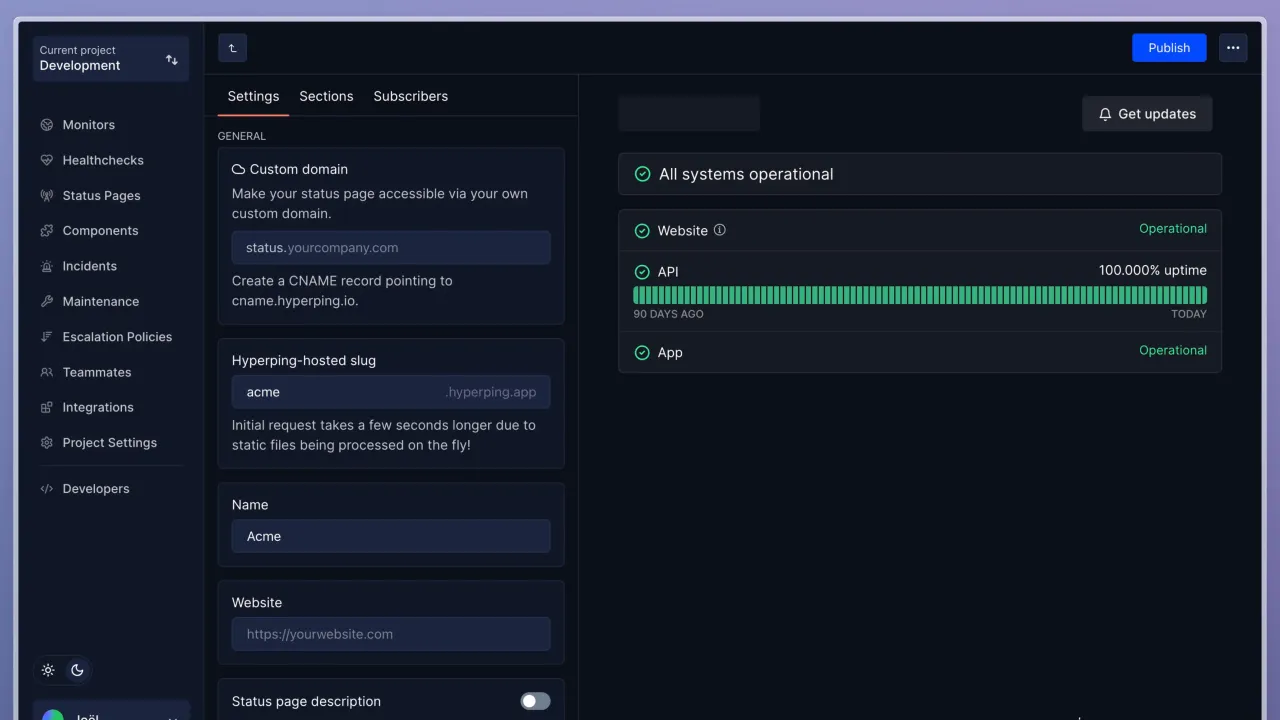Click the cloud icon beside Custom domain

239,169
